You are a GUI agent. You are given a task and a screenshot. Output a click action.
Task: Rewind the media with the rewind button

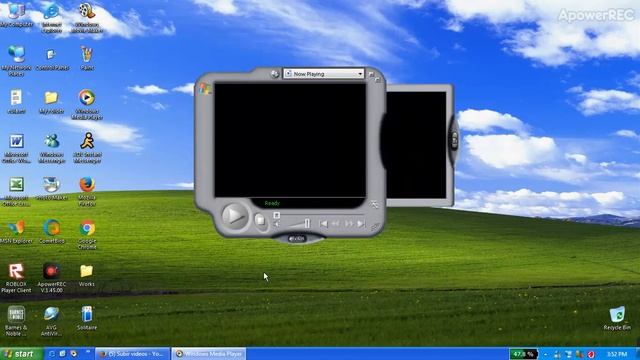336,224
